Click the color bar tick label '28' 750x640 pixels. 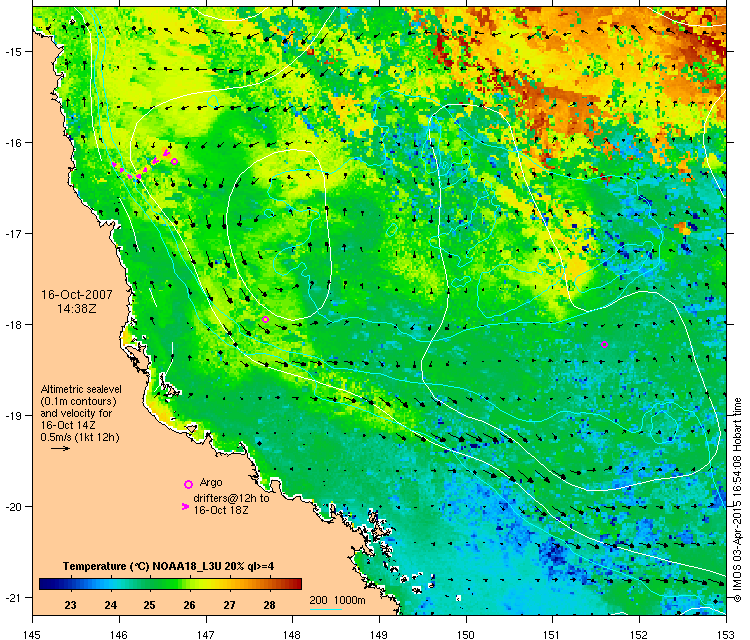click(269, 605)
